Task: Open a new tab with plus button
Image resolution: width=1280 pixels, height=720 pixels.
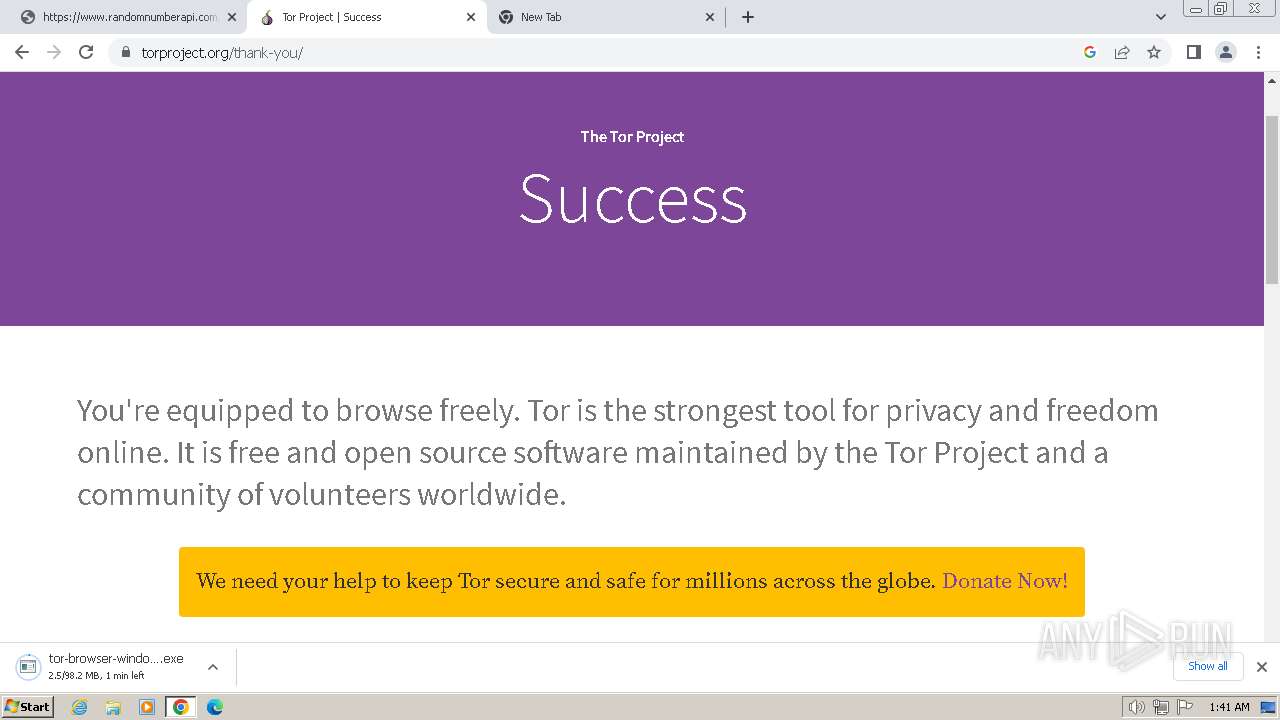Action: pyautogui.click(x=748, y=17)
